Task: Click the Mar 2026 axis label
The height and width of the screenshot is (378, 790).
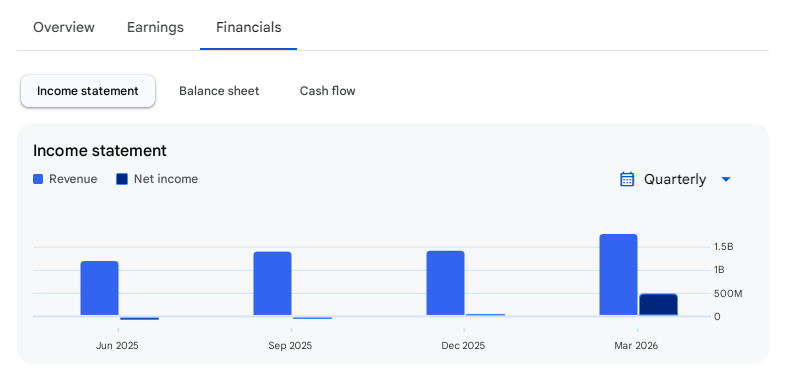Action: (636, 346)
